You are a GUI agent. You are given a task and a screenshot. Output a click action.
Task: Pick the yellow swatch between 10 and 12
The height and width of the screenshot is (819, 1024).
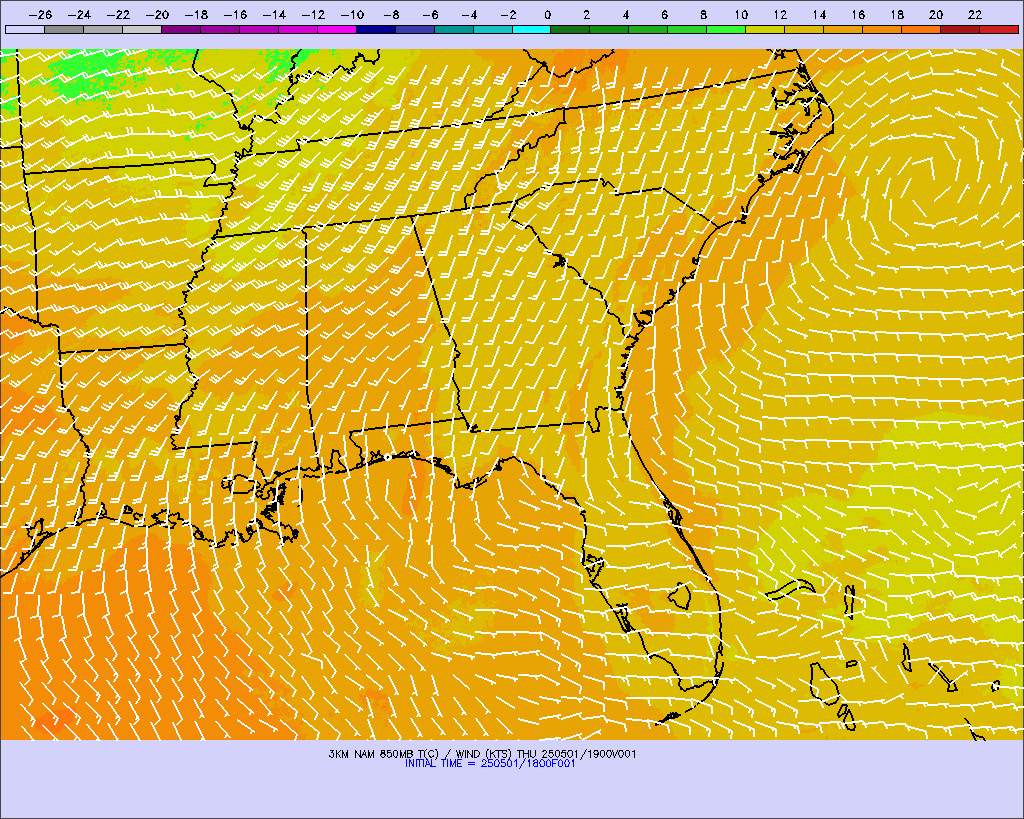[765, 29]
